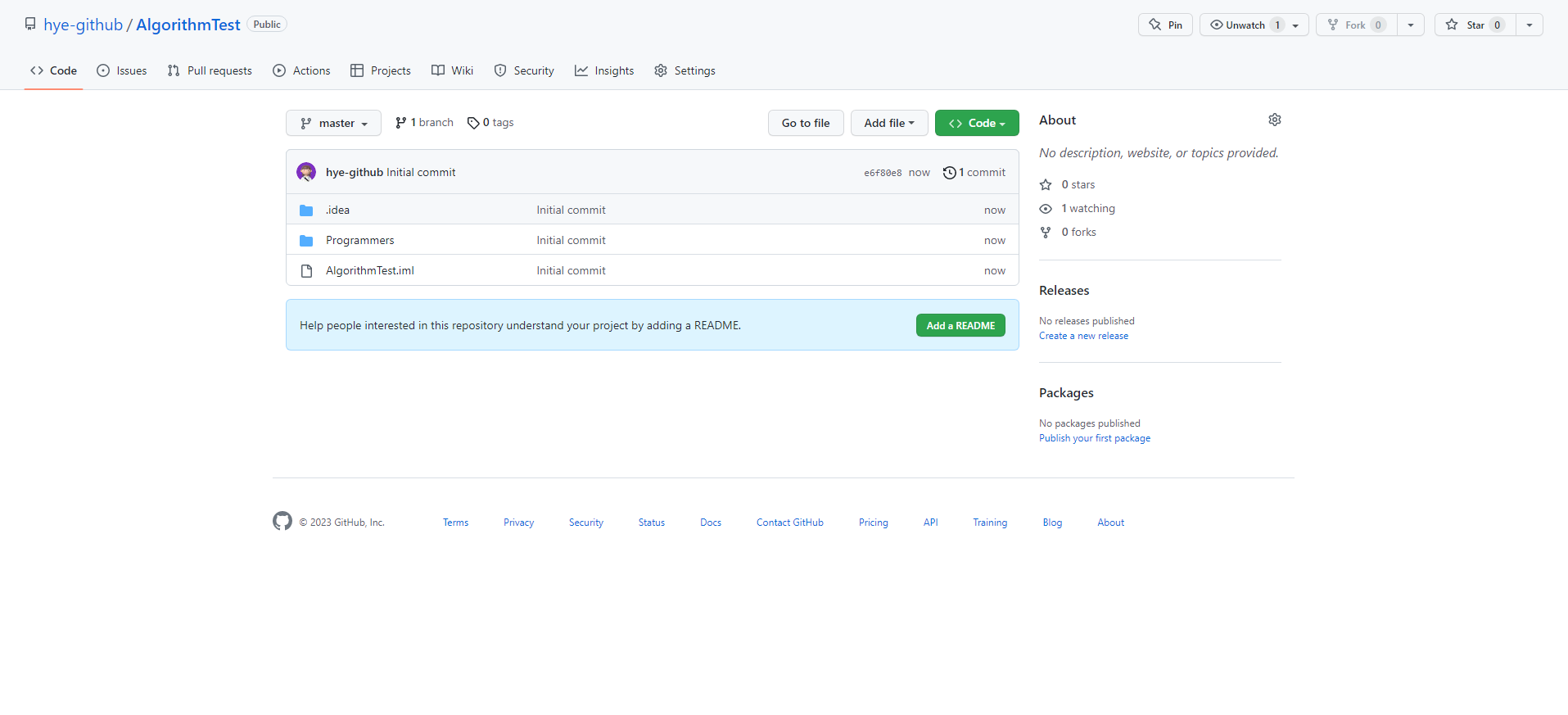Image resolution: width=1568 pixels, height=715 pixels.
Task: Click the .idea folder icon
Action: [306, 210]
